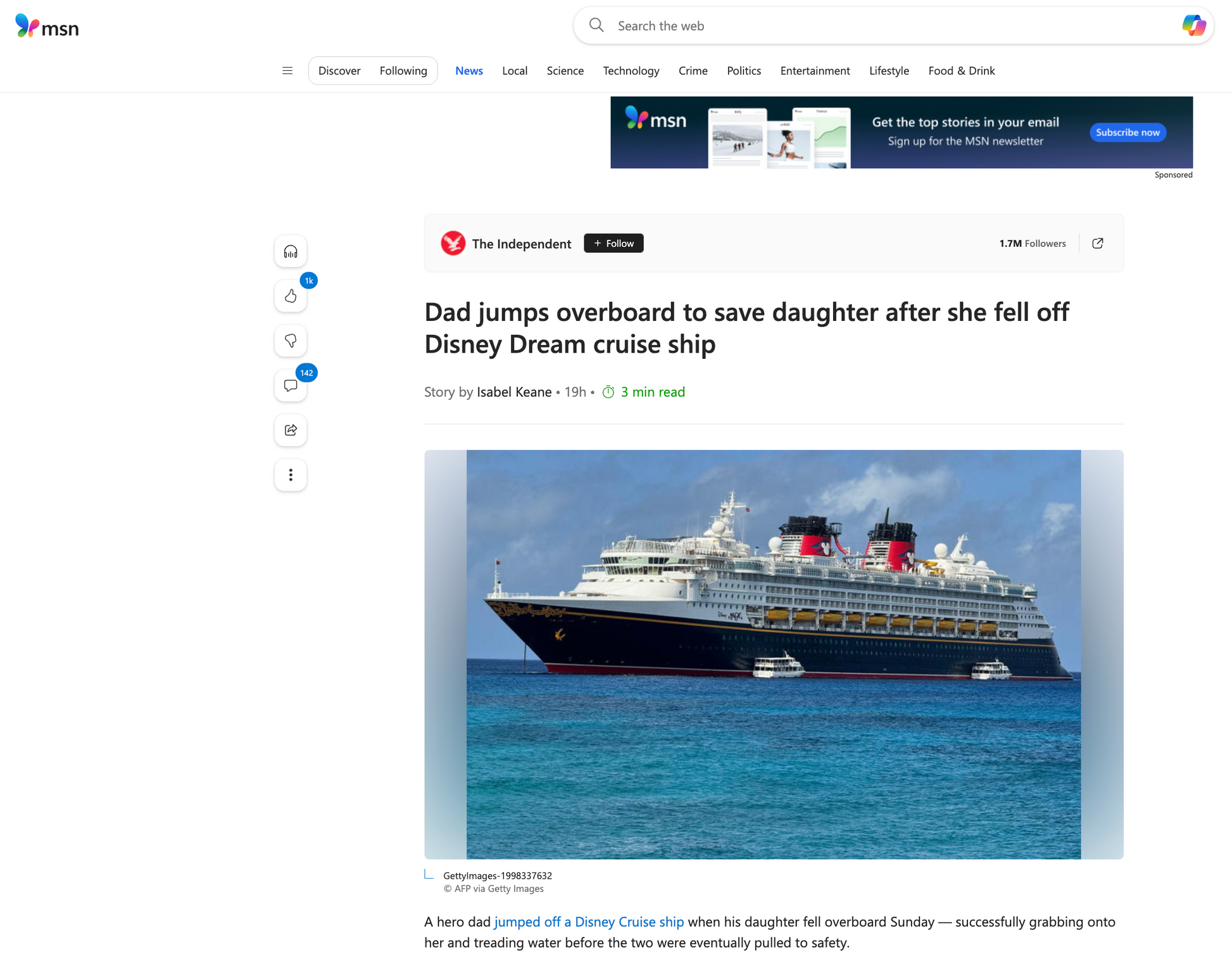1232x966 pixels.
Task: Share the article via share icon
Action: coord(291,430)
